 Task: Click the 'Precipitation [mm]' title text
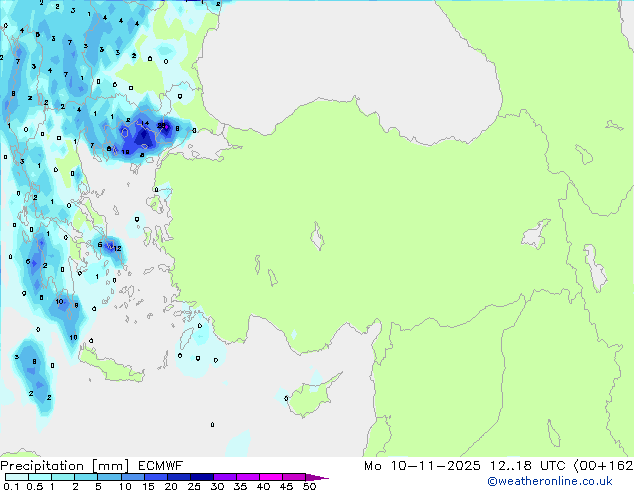[x=65, y=466]
